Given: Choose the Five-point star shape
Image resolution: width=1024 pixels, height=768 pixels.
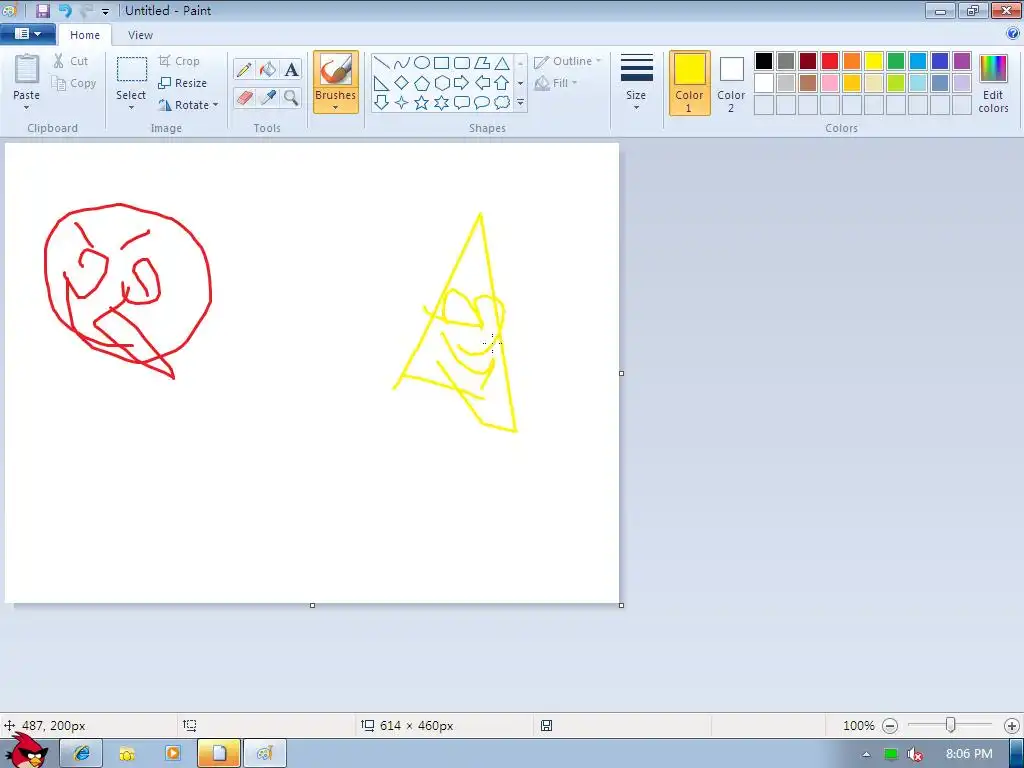Looking at the screenshot, I should (x=422, y=103).
